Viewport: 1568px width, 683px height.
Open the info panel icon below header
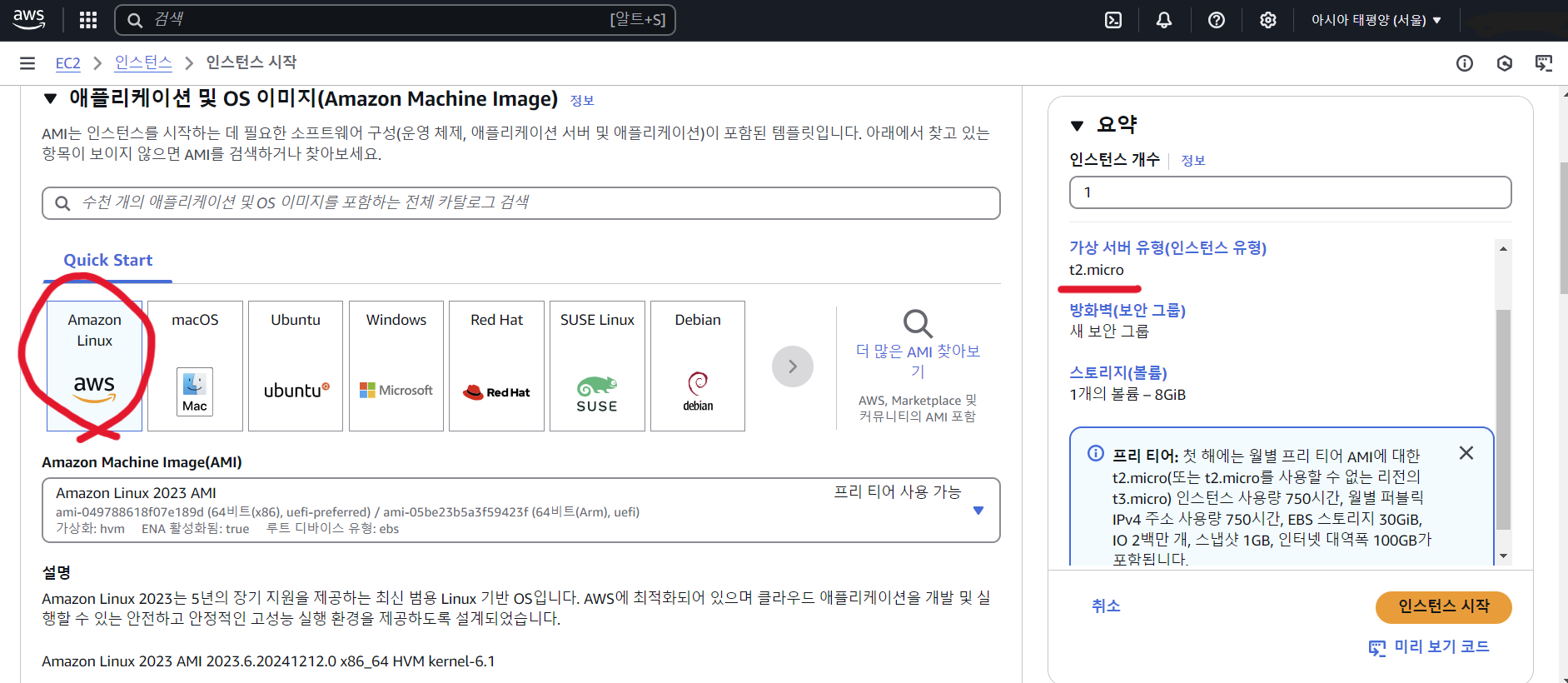tap(1465, 63)
